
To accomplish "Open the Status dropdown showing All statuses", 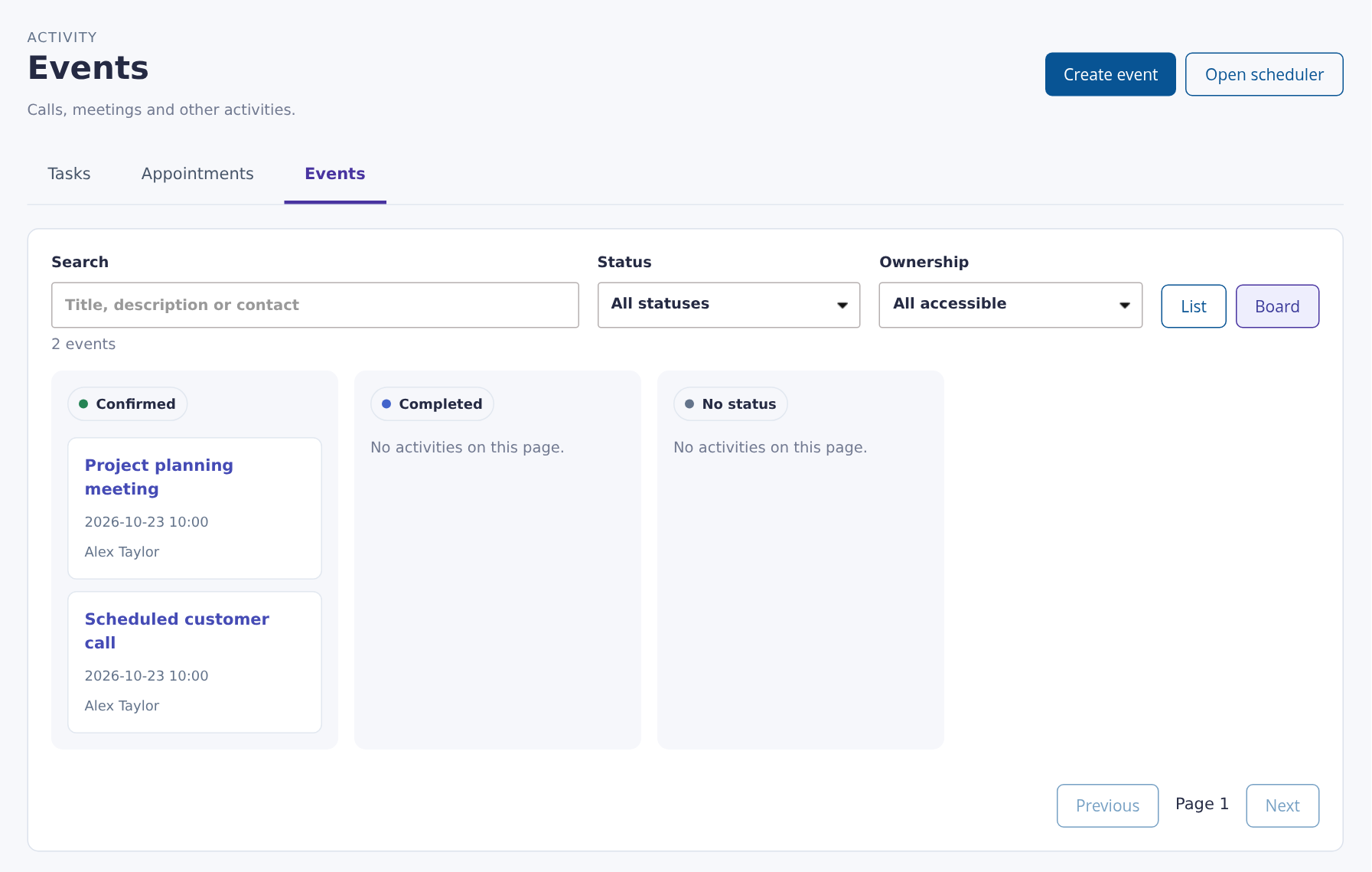I will click(x=728, y=305).
